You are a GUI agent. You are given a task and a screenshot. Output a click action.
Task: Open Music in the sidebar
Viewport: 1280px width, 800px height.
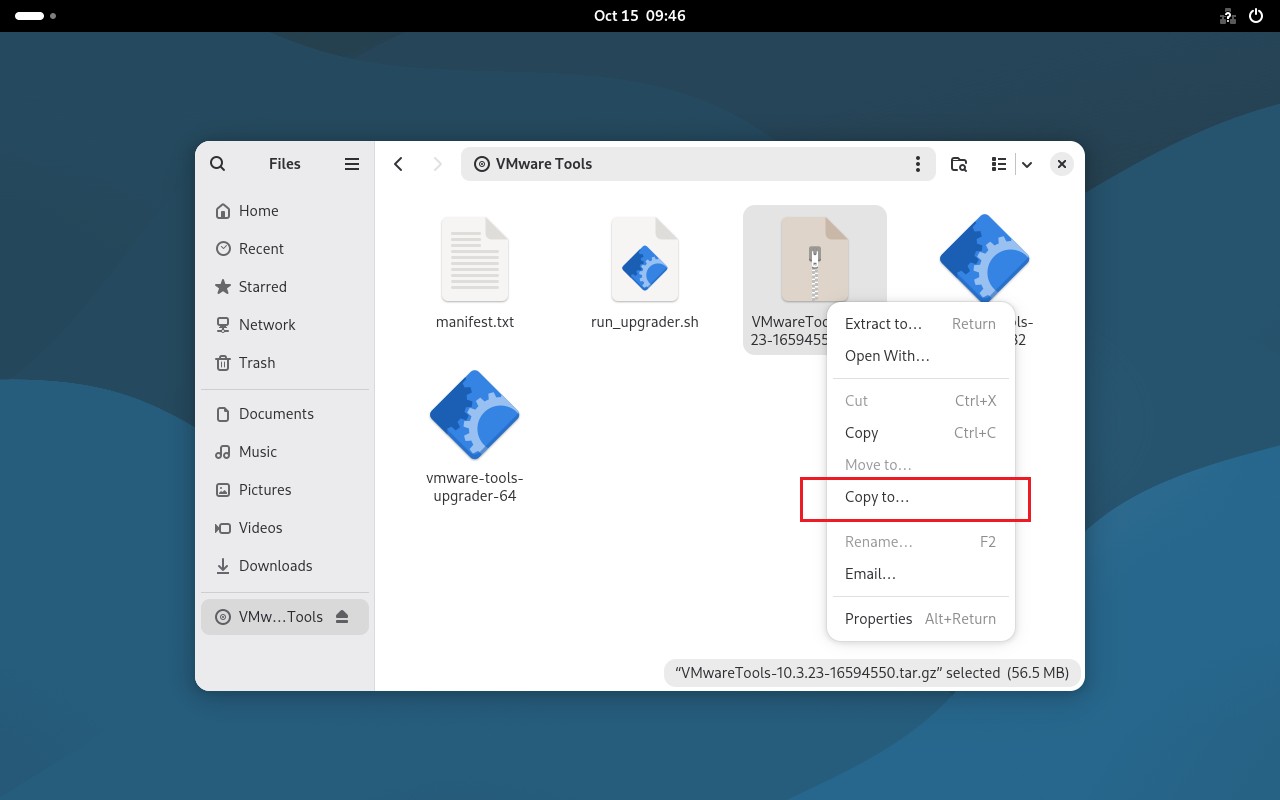pyautogui.click(x=285, y=452)
